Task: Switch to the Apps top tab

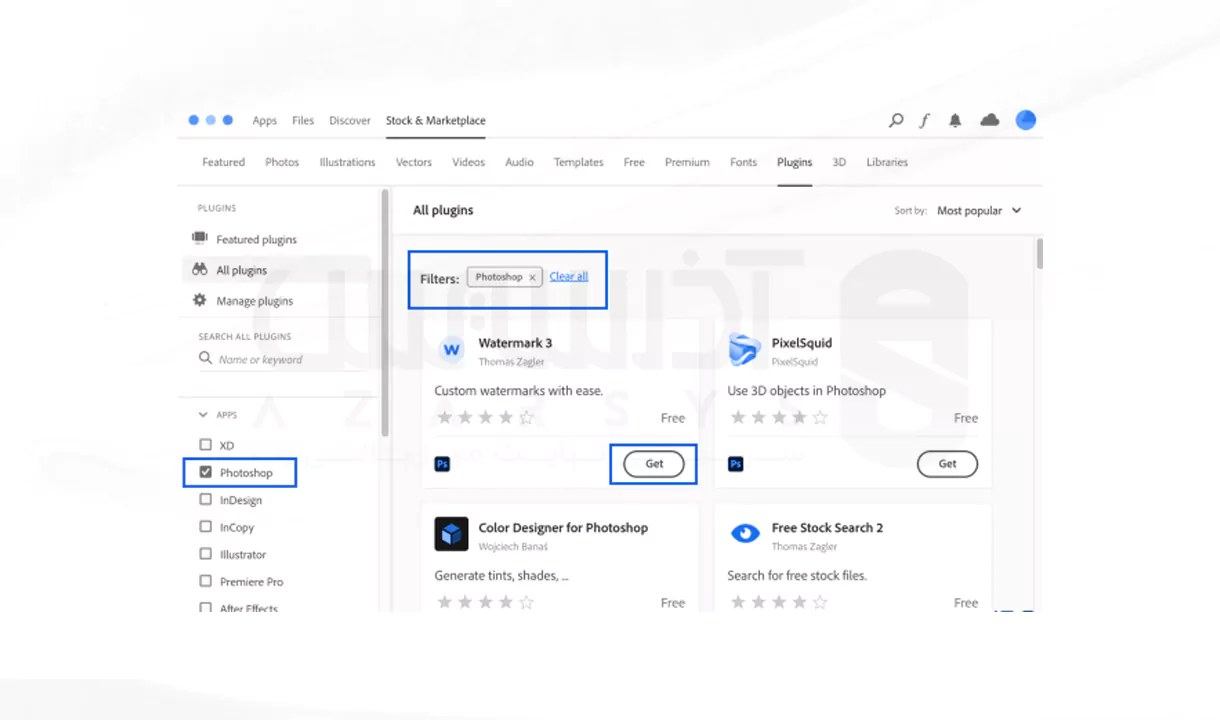Action: pos(264,120)
